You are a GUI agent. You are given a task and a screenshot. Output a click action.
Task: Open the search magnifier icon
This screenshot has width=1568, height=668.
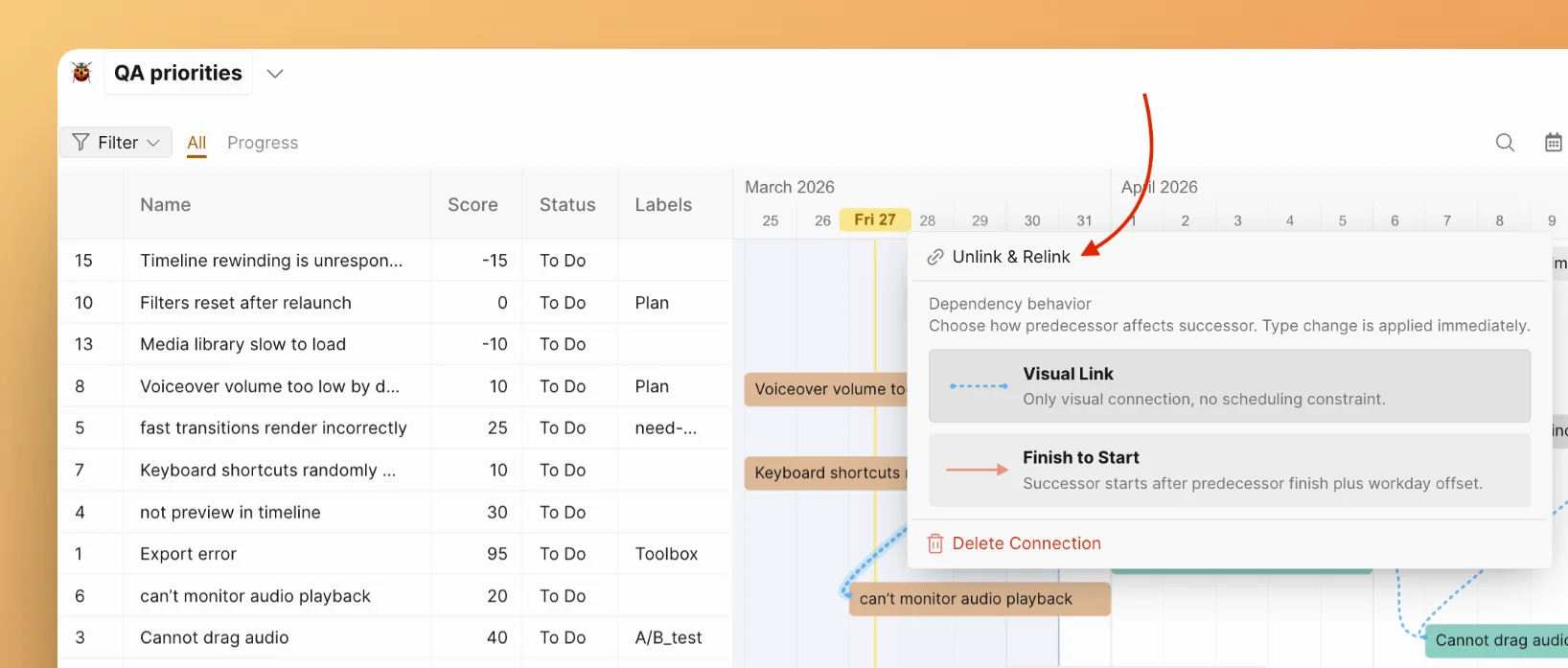pos(1505,143)
